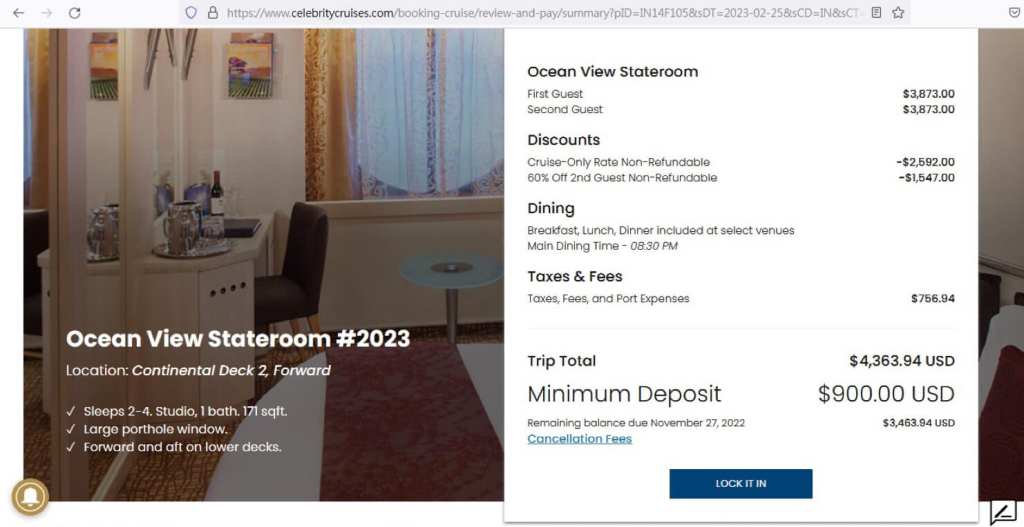The image size is (1024, 527).
Task: Select the Trip Total amount
Action: coord(902,361)
